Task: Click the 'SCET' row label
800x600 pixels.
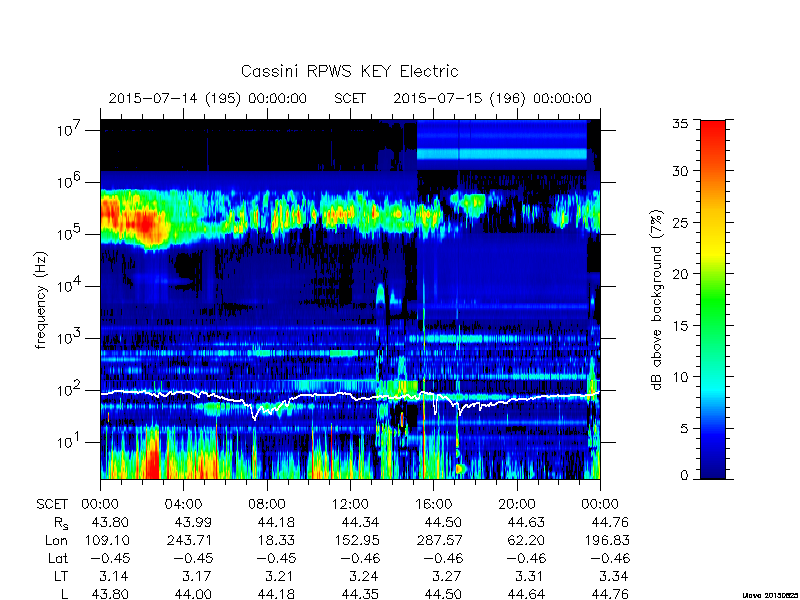Action: click(52, 505)
